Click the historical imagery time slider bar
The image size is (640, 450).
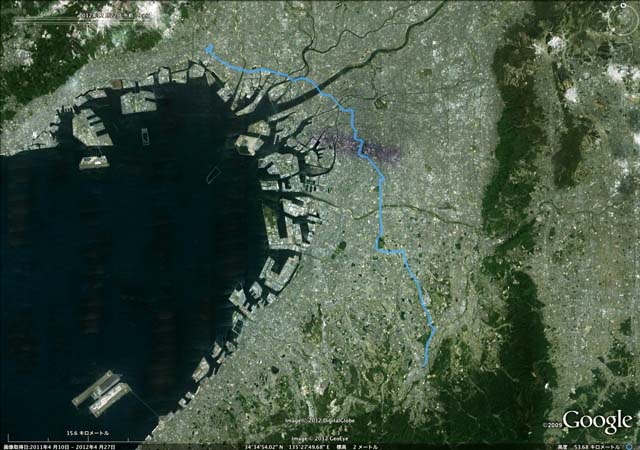[x=82, y=21]
